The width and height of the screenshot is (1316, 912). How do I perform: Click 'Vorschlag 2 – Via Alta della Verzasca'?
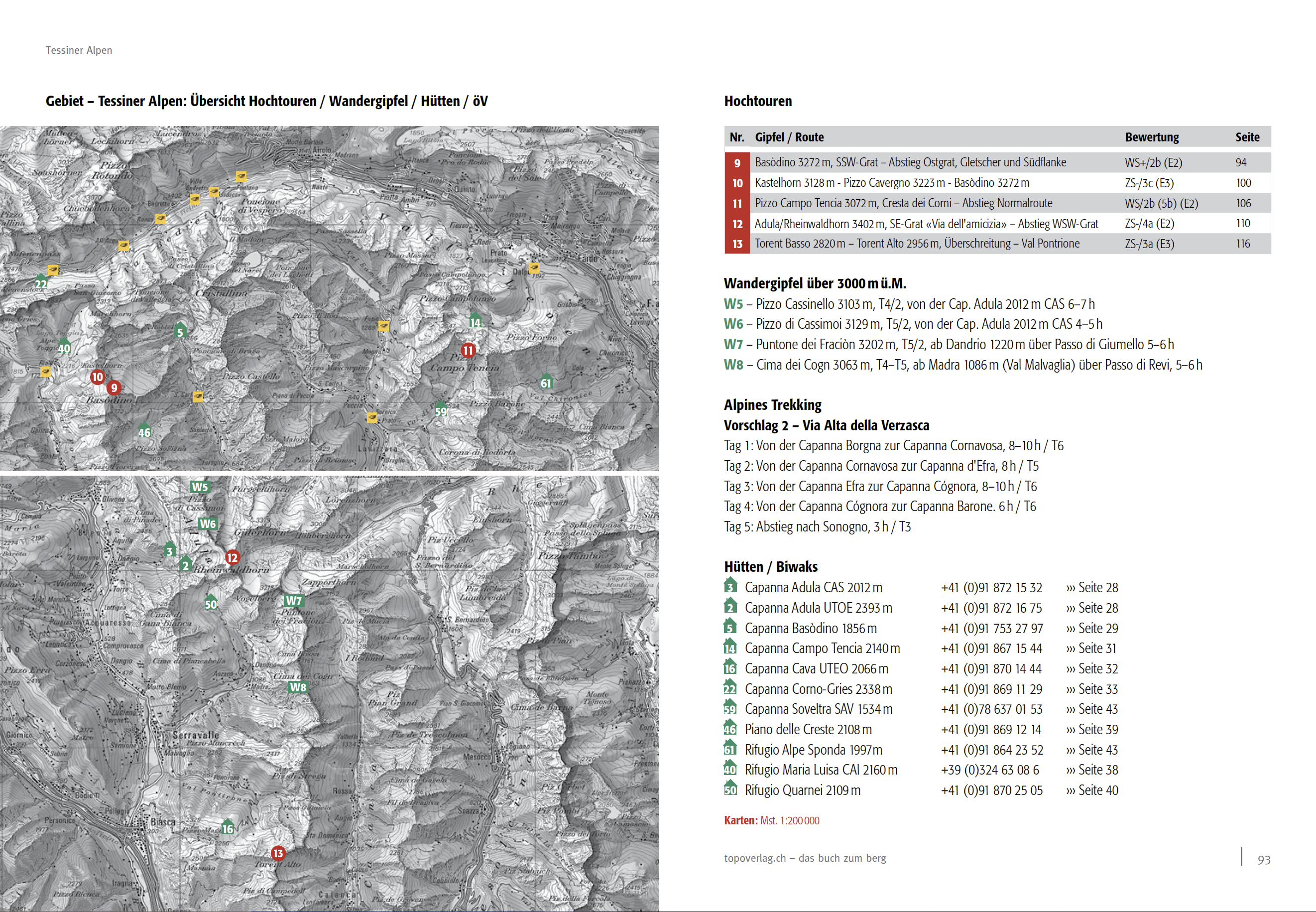tap(827, 425)
